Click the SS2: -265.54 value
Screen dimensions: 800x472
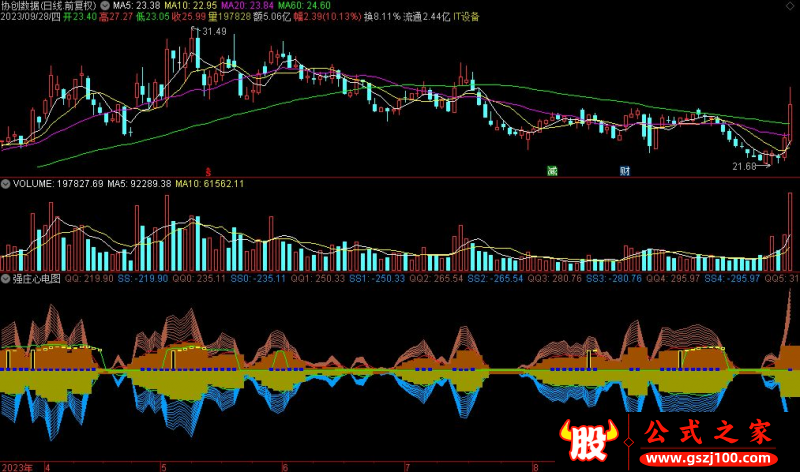(495, 279)
